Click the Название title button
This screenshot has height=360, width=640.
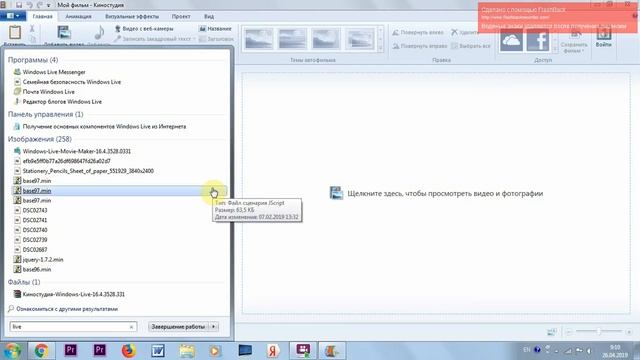tap(215, 29)
